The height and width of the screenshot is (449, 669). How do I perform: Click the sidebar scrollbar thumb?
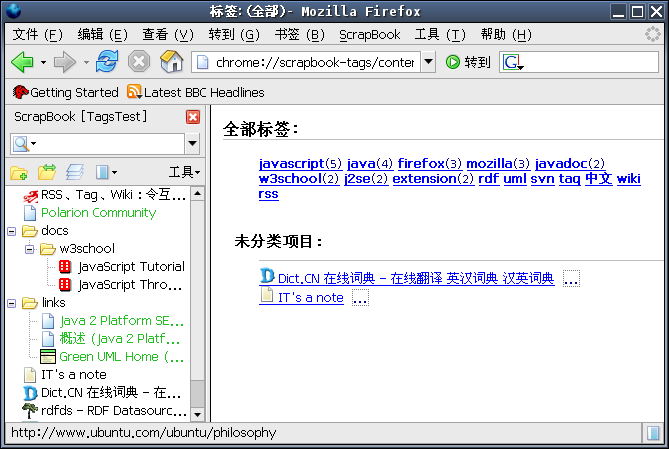[x=197, y=392]
